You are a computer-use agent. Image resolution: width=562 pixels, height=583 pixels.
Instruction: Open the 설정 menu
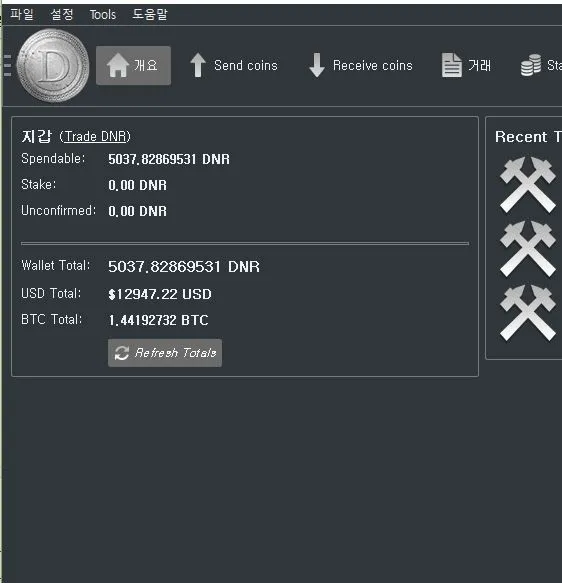tap(62, 15)
